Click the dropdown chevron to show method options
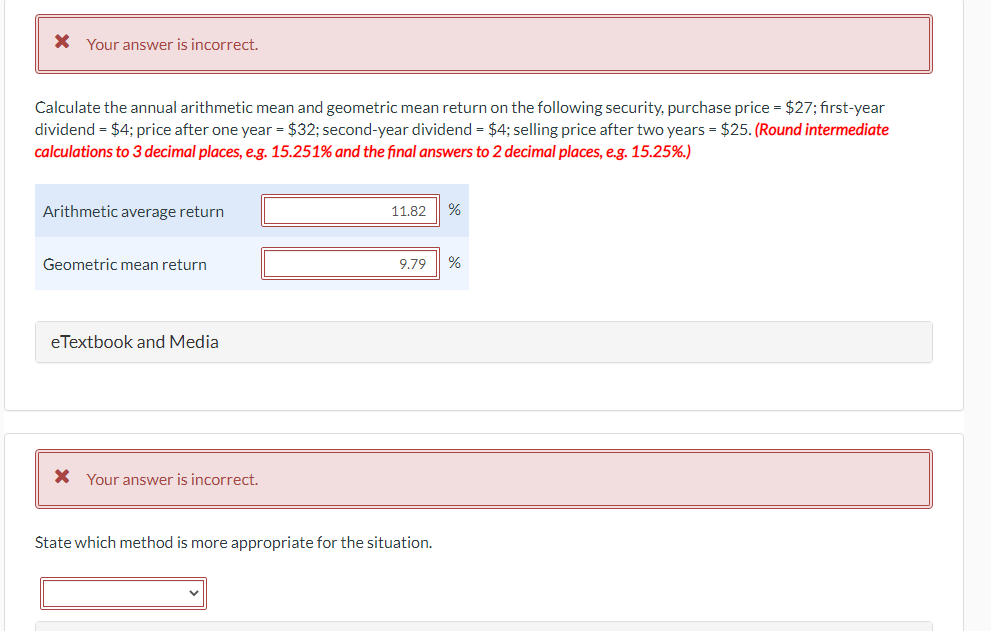This screenshot has width=991, height=631. coord(193,593)
